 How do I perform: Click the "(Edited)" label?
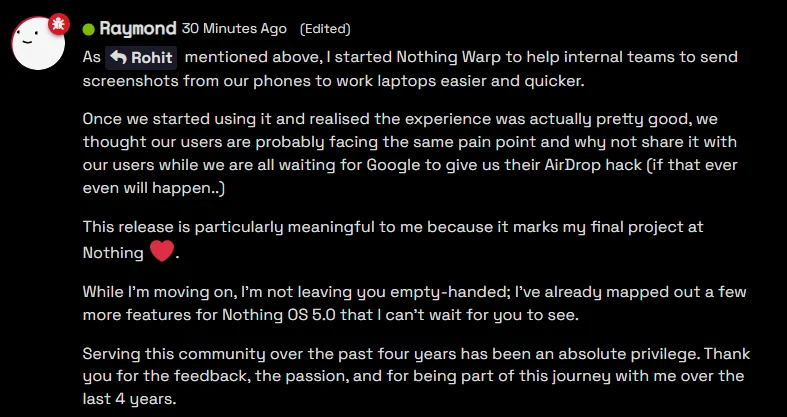tap(326, 29)
